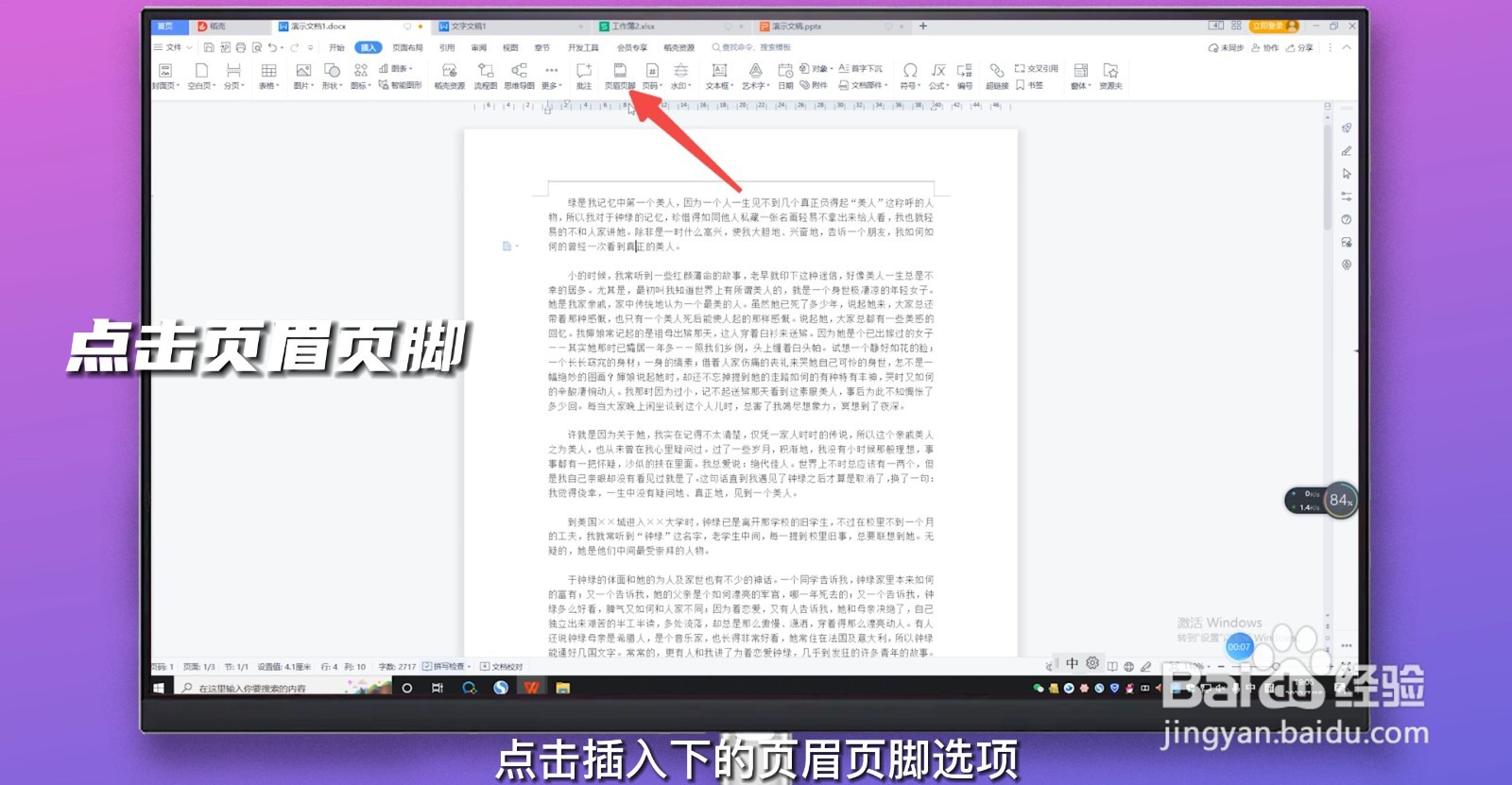
Task: Switch to the 审阅 ribbon tab
Action: (479, 47)
